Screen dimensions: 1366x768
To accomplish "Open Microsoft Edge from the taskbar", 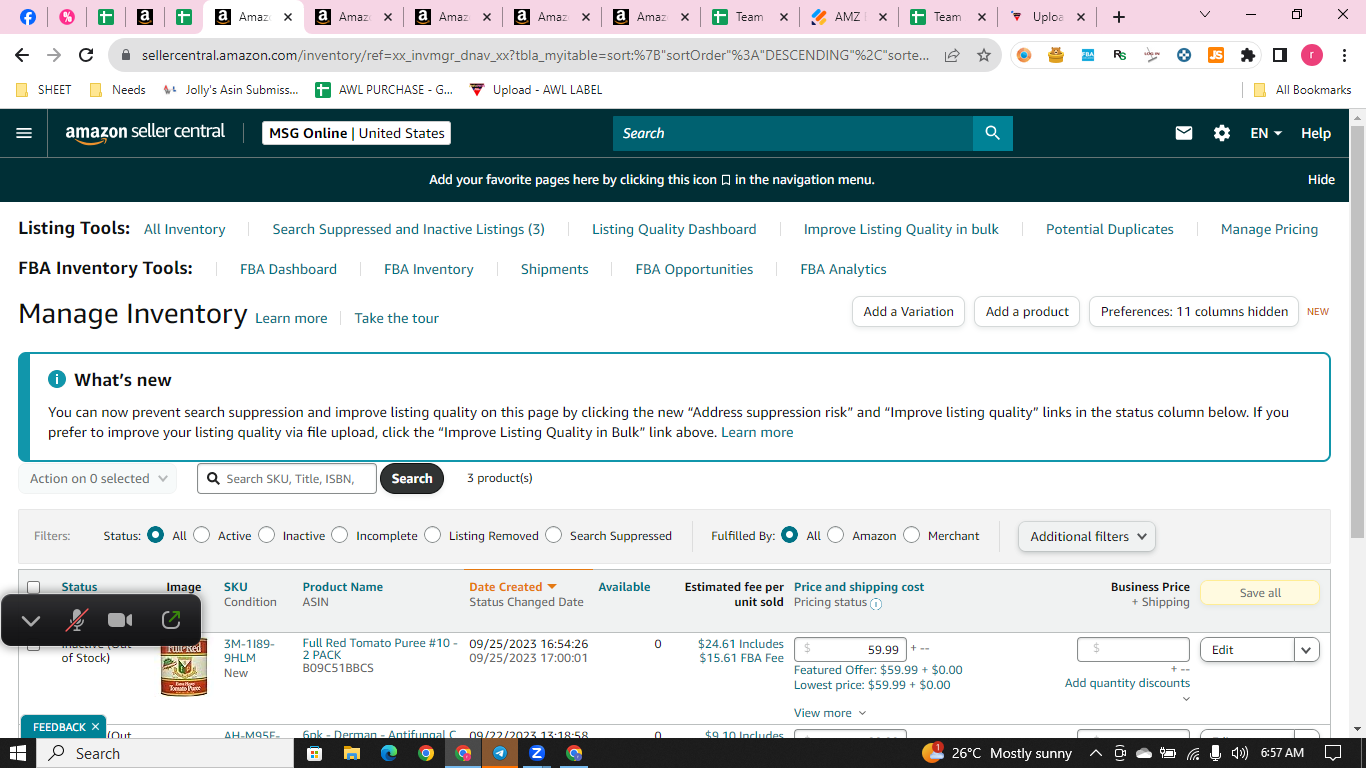I will click(389, 753).
